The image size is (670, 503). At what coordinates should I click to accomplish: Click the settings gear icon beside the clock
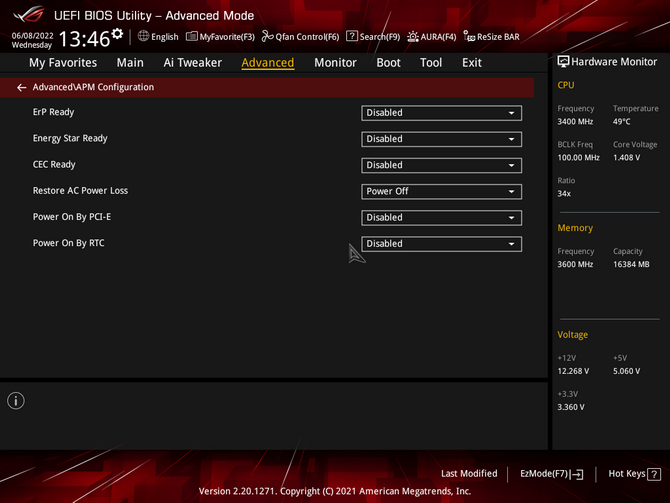(118, 35)
